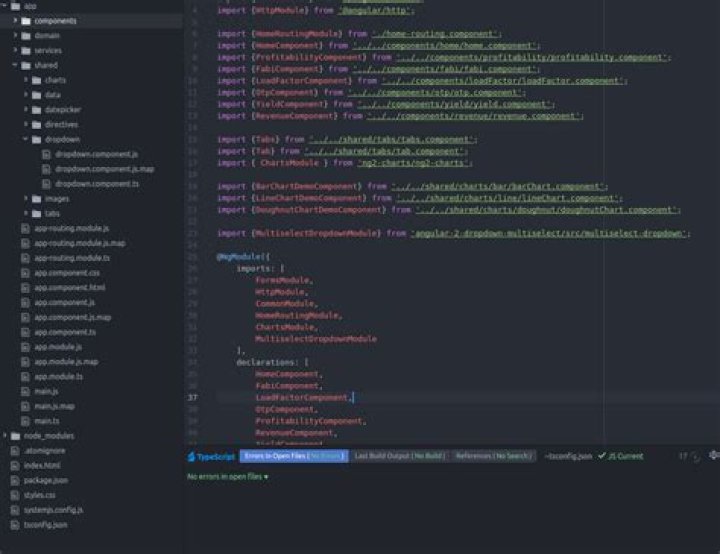Click the JS Current status indicator
Viewport: 720px width, 554px height.
pos(620,456)
